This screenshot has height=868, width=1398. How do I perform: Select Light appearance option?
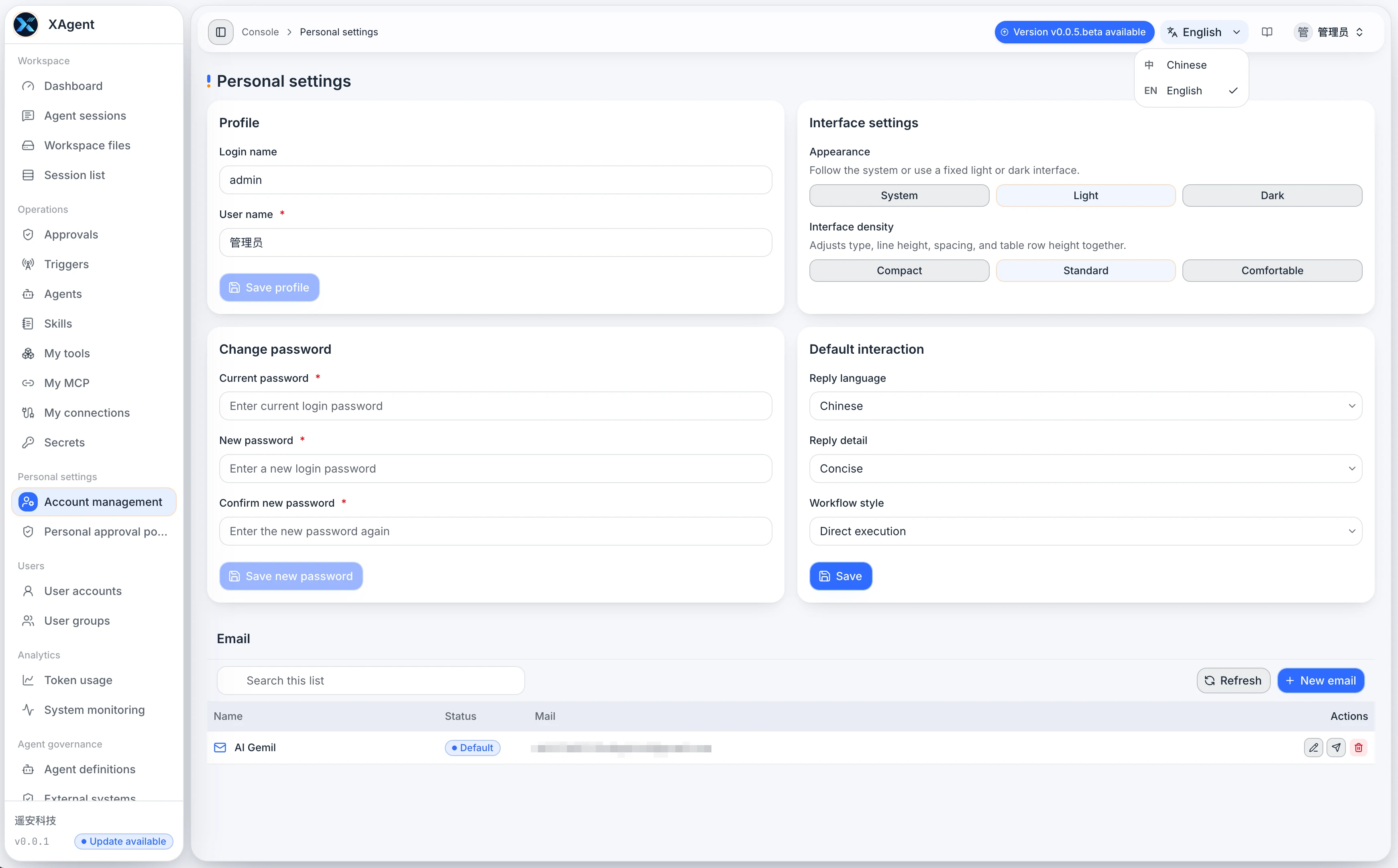[x=1085, y=195]
